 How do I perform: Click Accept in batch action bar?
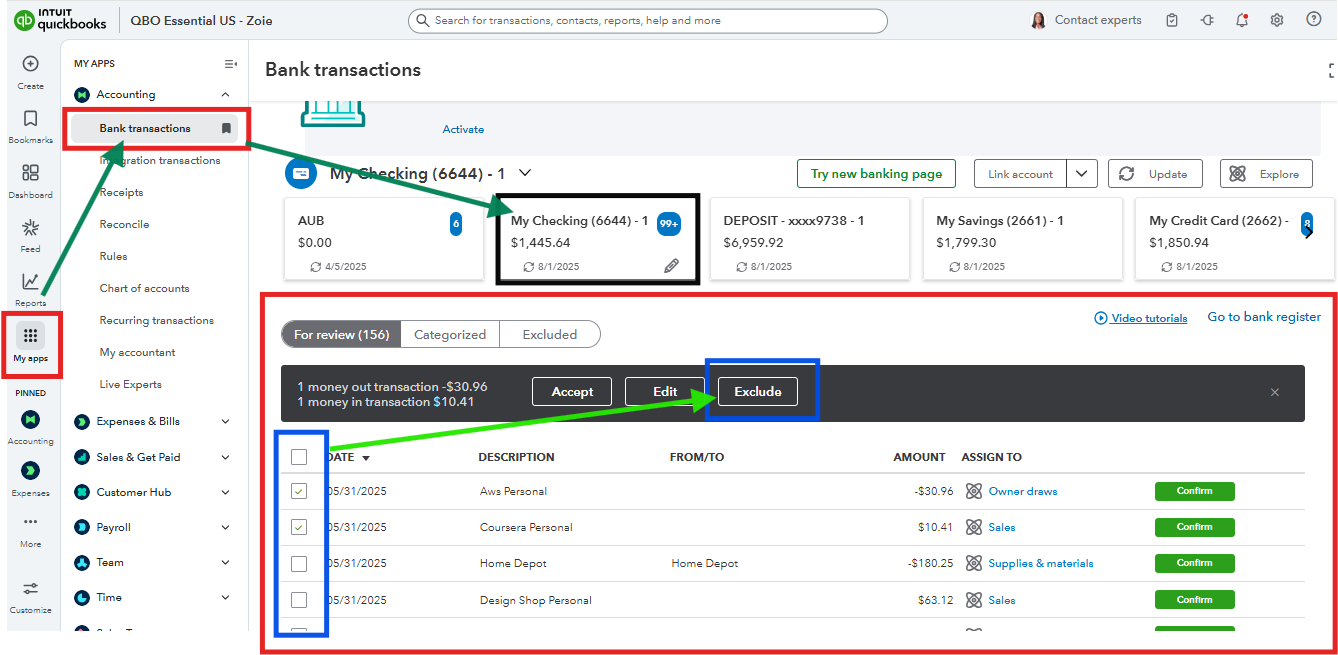point(572,391)
